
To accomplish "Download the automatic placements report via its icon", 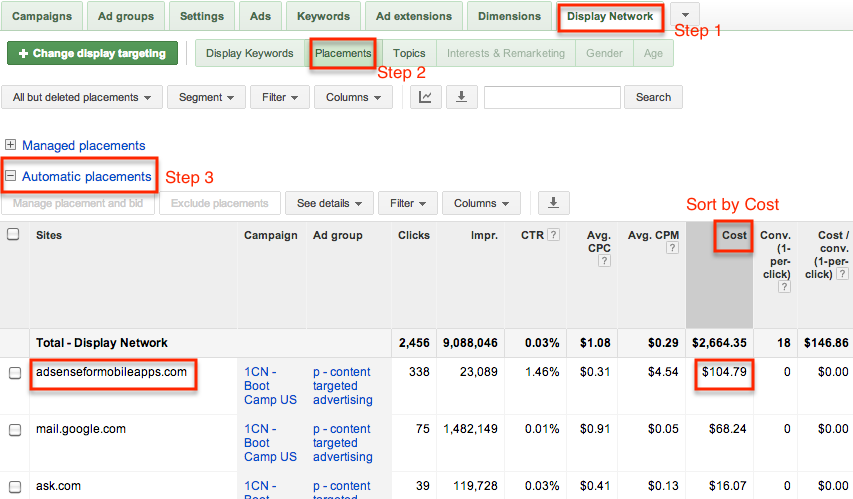I will [553, 203].
